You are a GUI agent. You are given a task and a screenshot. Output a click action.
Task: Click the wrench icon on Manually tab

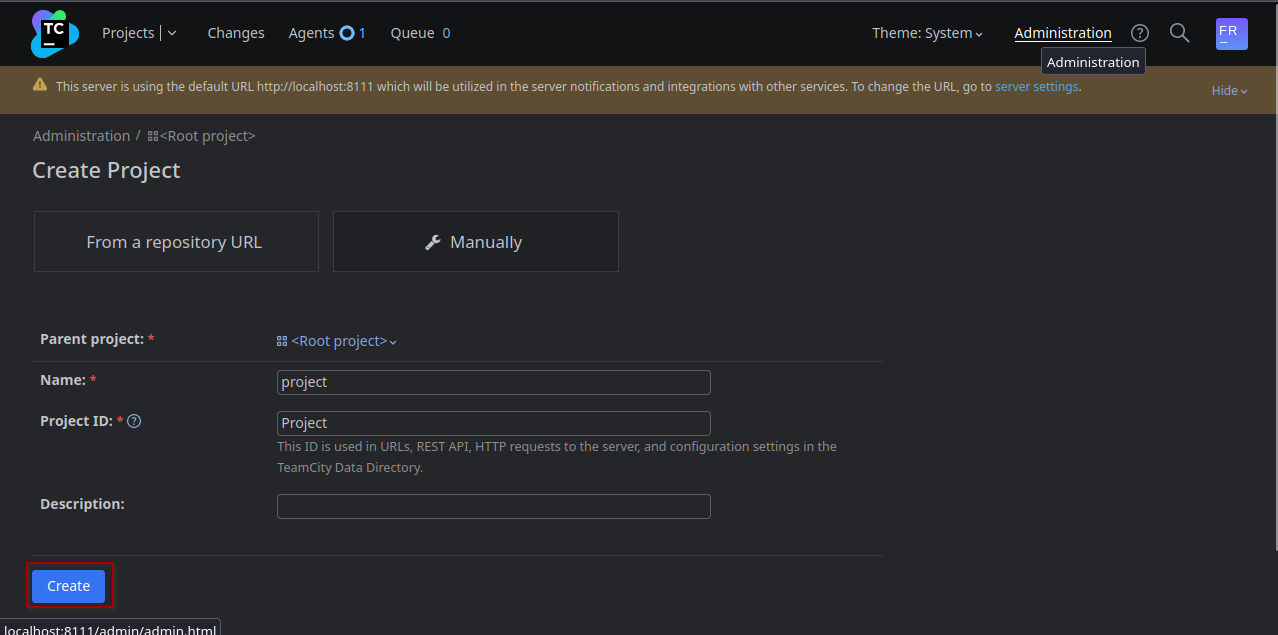tap(432, 241)
